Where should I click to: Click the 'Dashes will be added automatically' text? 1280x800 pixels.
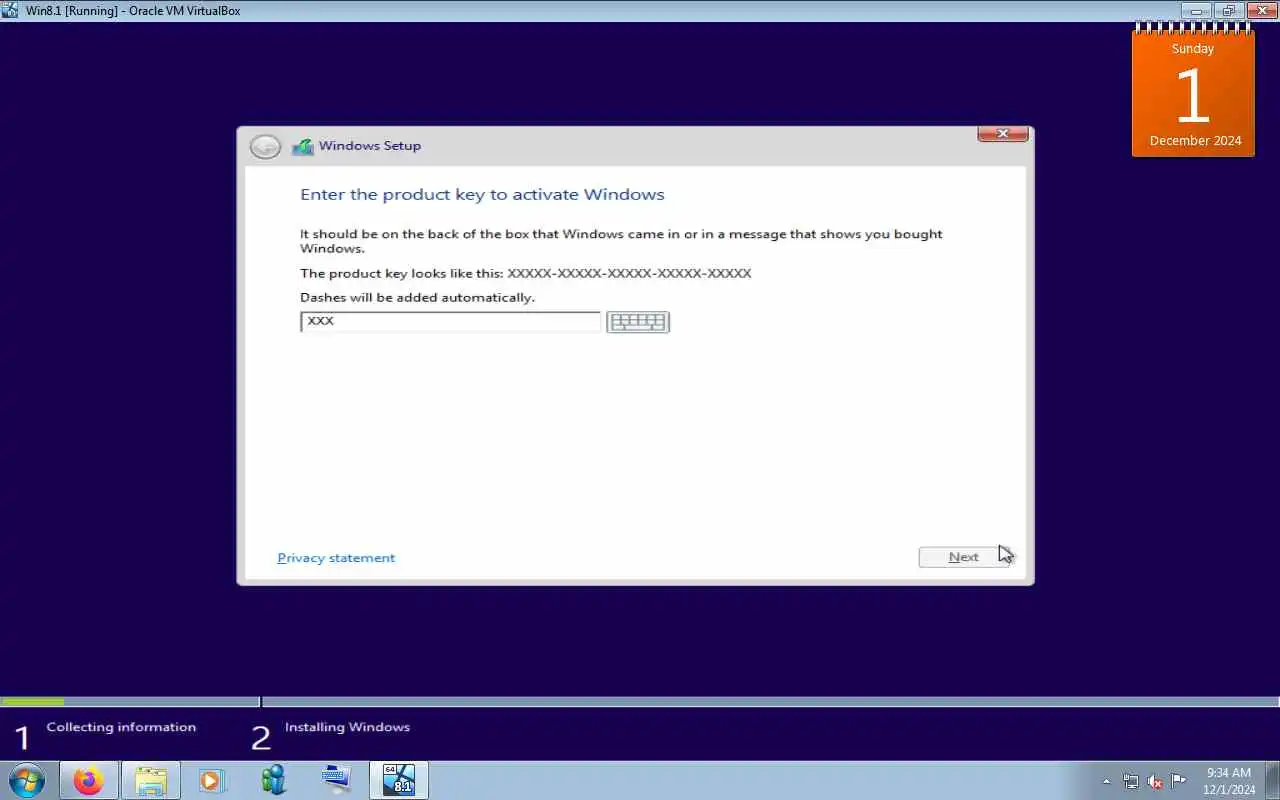[417, 297]
